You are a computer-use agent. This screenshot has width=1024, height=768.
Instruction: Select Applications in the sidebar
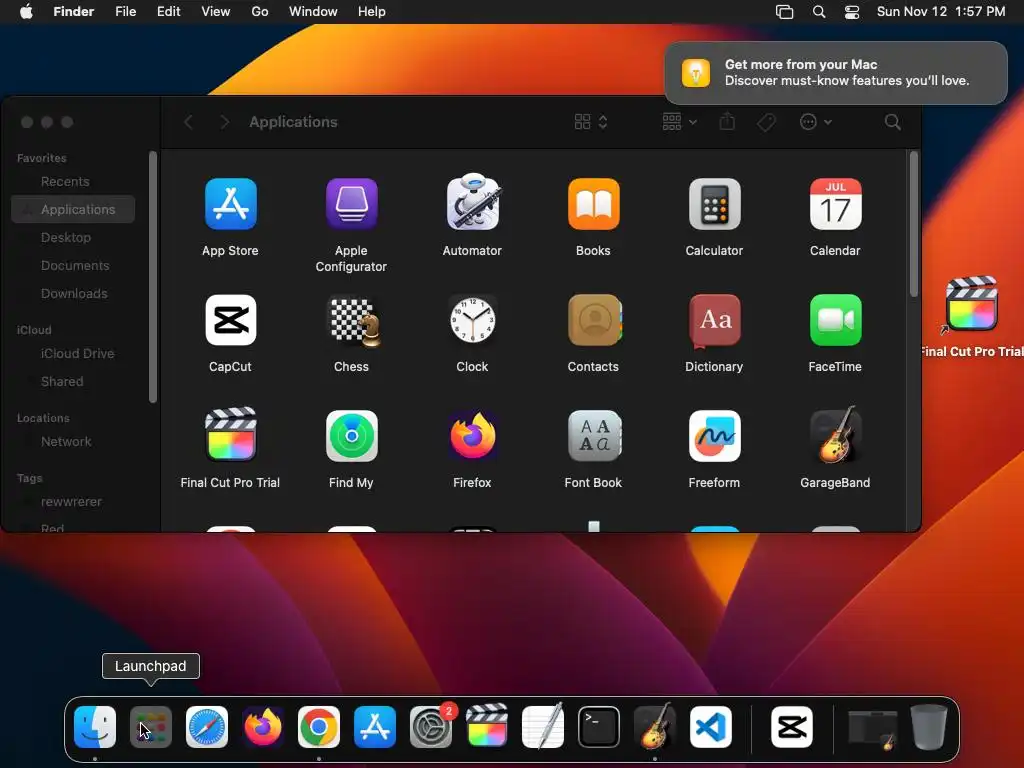(73, 210)
